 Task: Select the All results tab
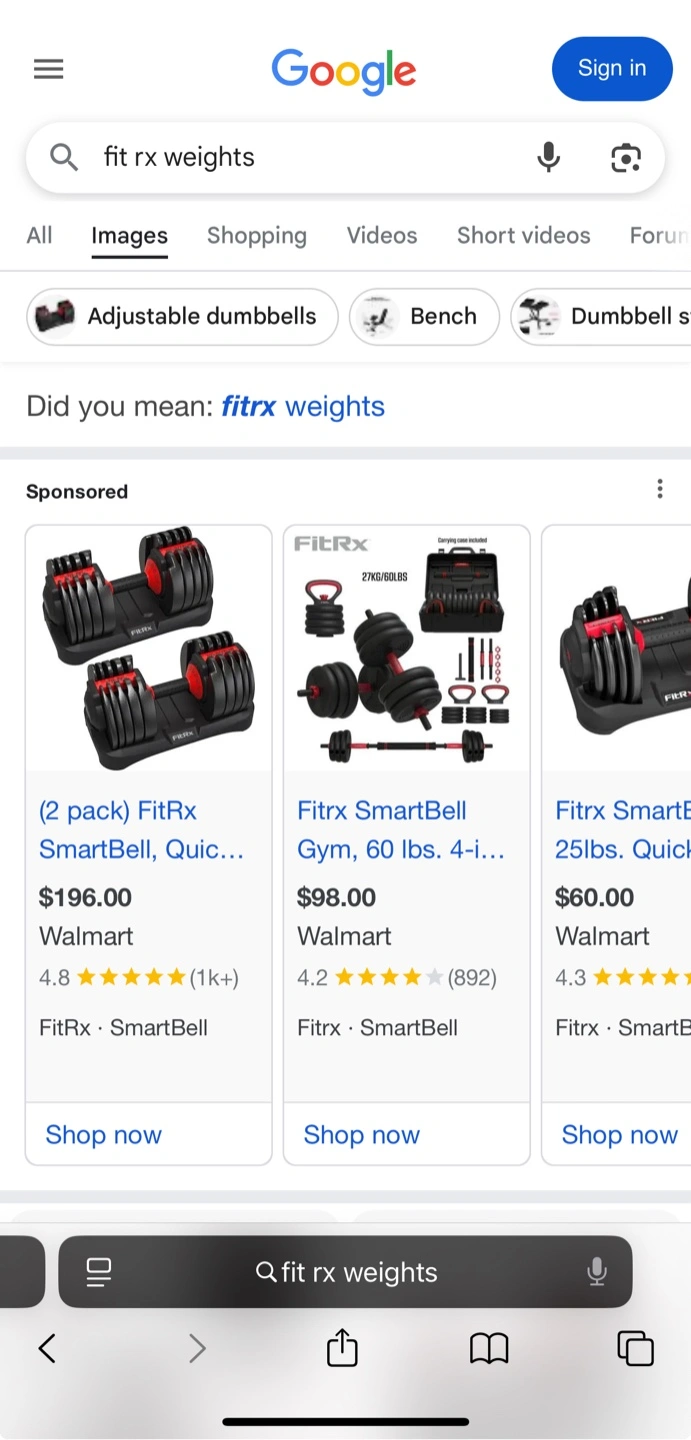39,235
